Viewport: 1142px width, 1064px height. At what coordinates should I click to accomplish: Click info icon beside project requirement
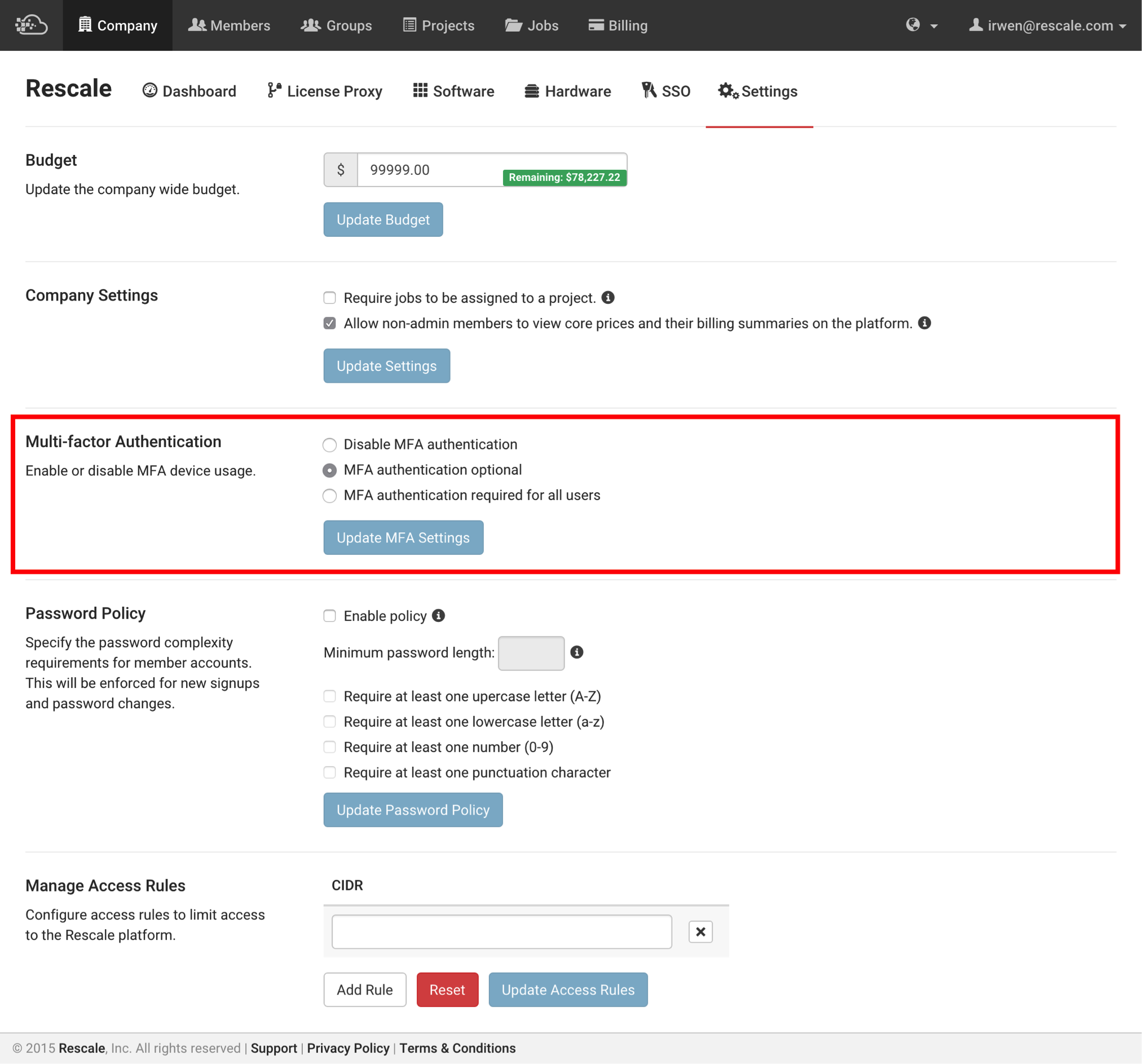(x=608, y=298)
